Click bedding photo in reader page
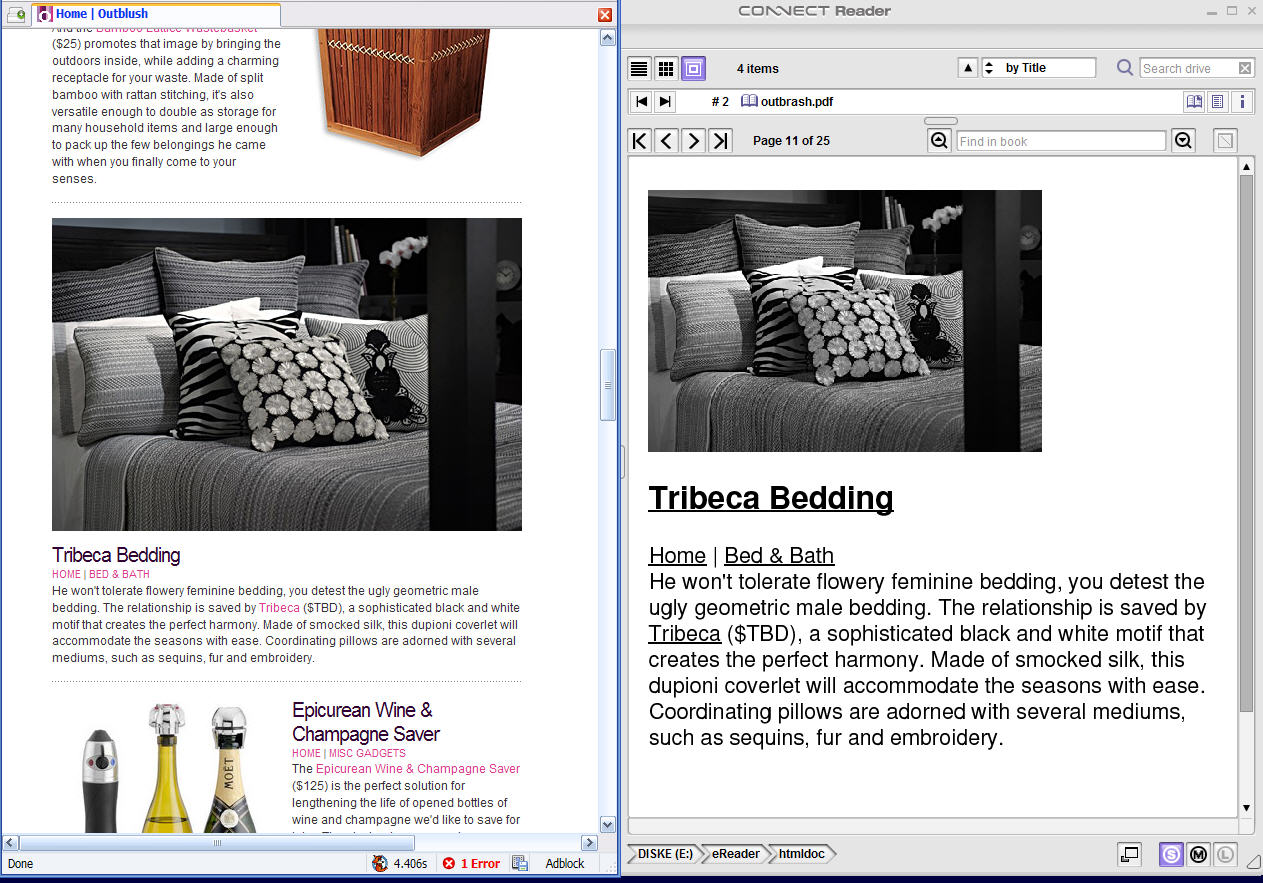 click(845, 321)
